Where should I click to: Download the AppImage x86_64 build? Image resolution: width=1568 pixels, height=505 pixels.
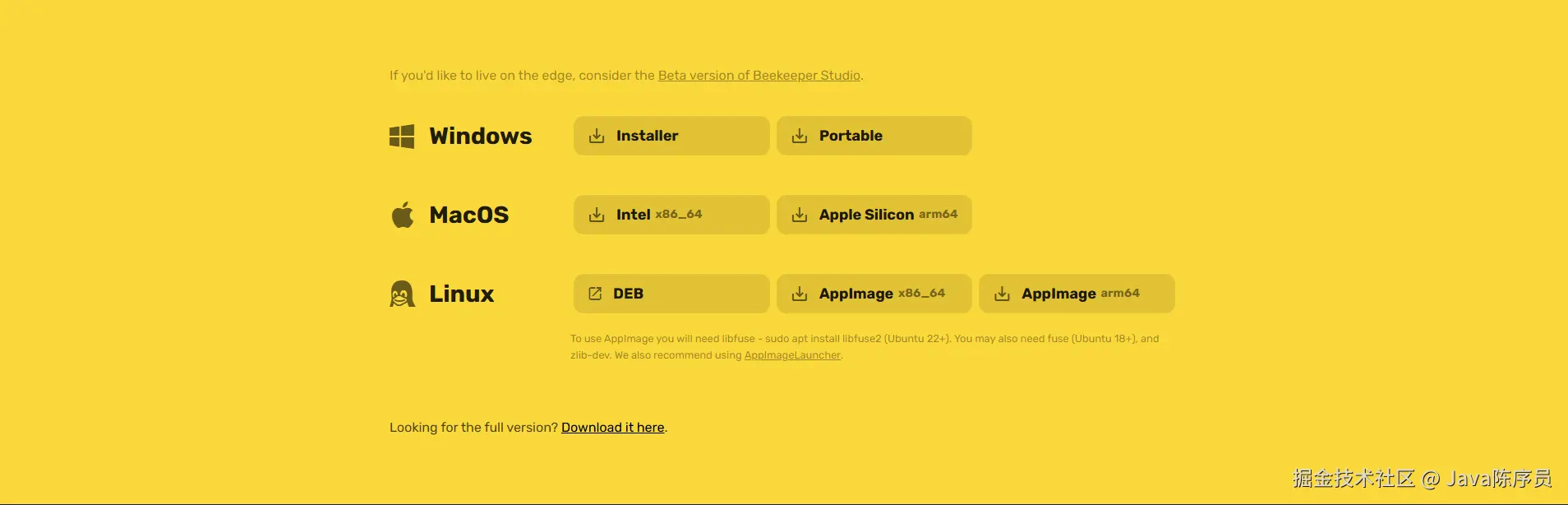pyautogui.click(x=874, y=294)
